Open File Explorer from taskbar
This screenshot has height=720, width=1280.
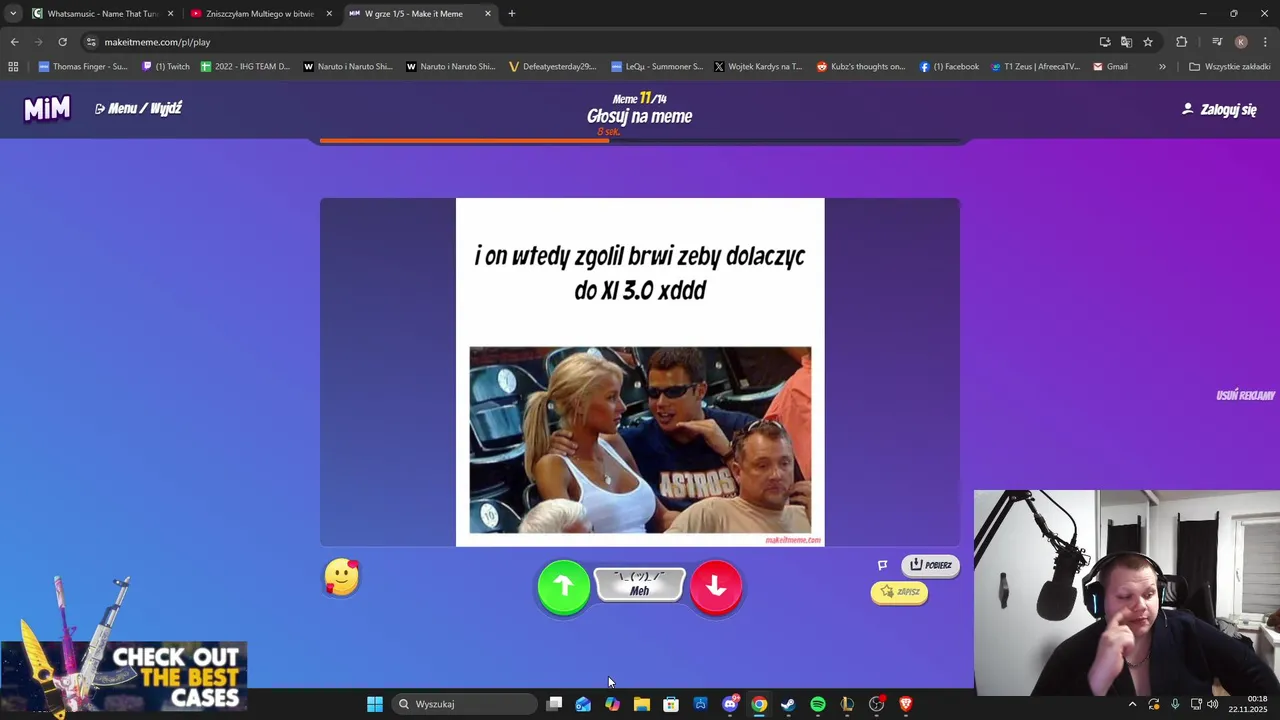coord(642,704)
